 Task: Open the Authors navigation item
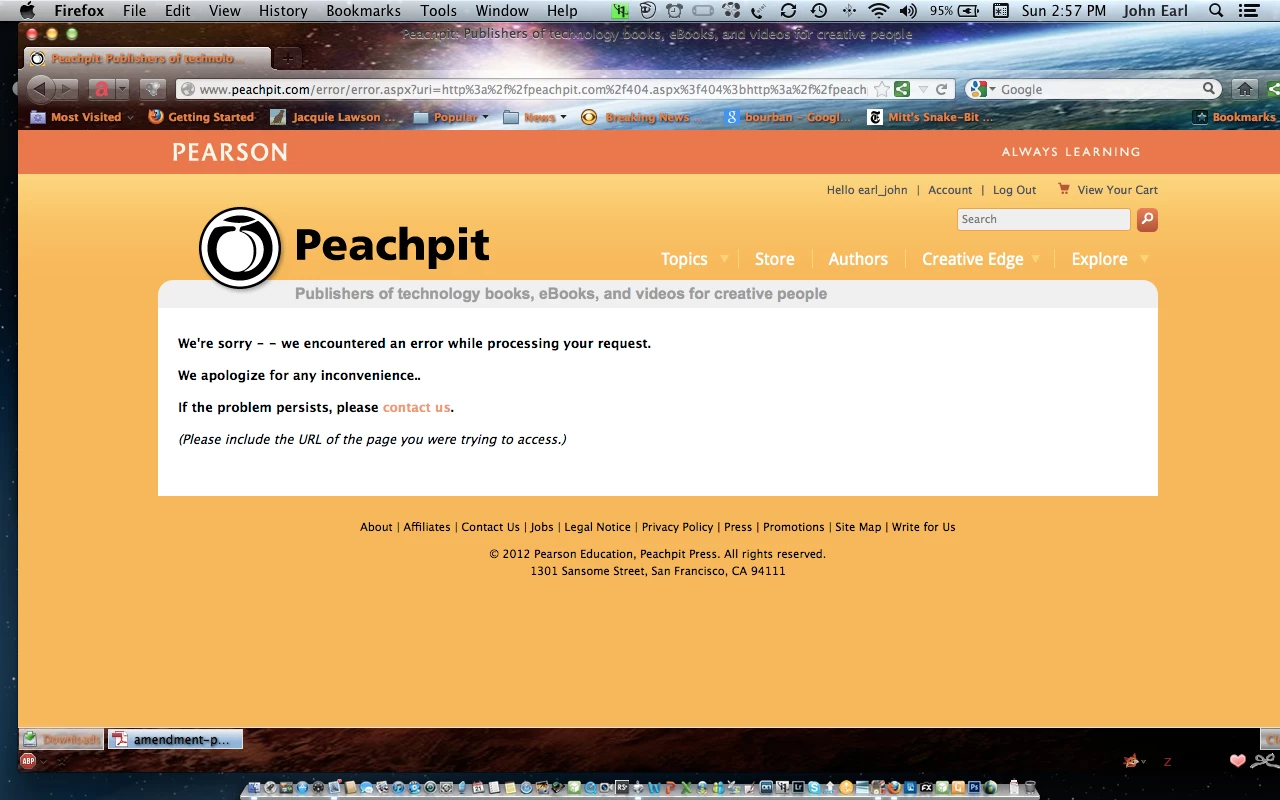858,259
